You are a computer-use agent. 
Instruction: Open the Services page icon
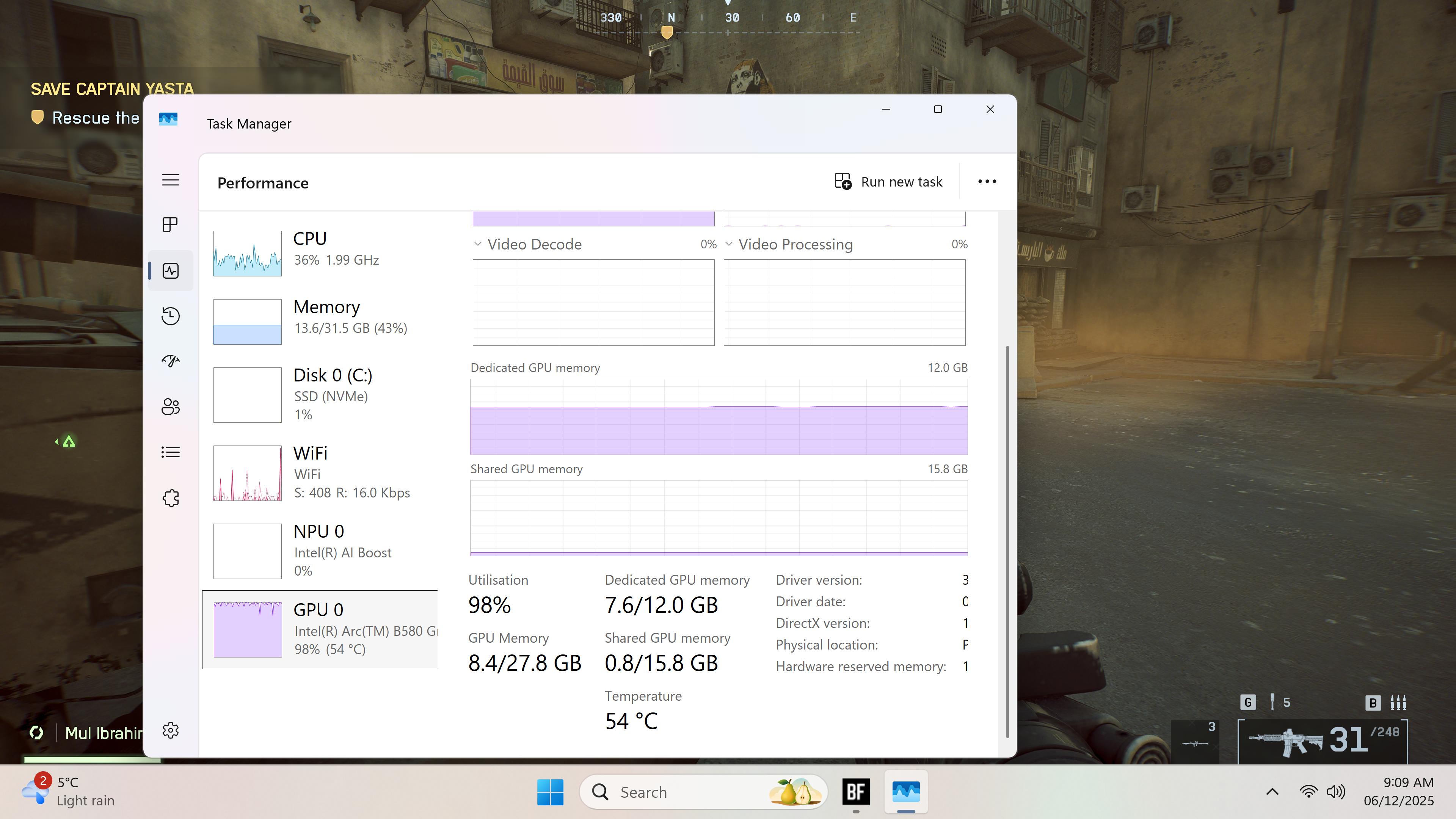171,498
